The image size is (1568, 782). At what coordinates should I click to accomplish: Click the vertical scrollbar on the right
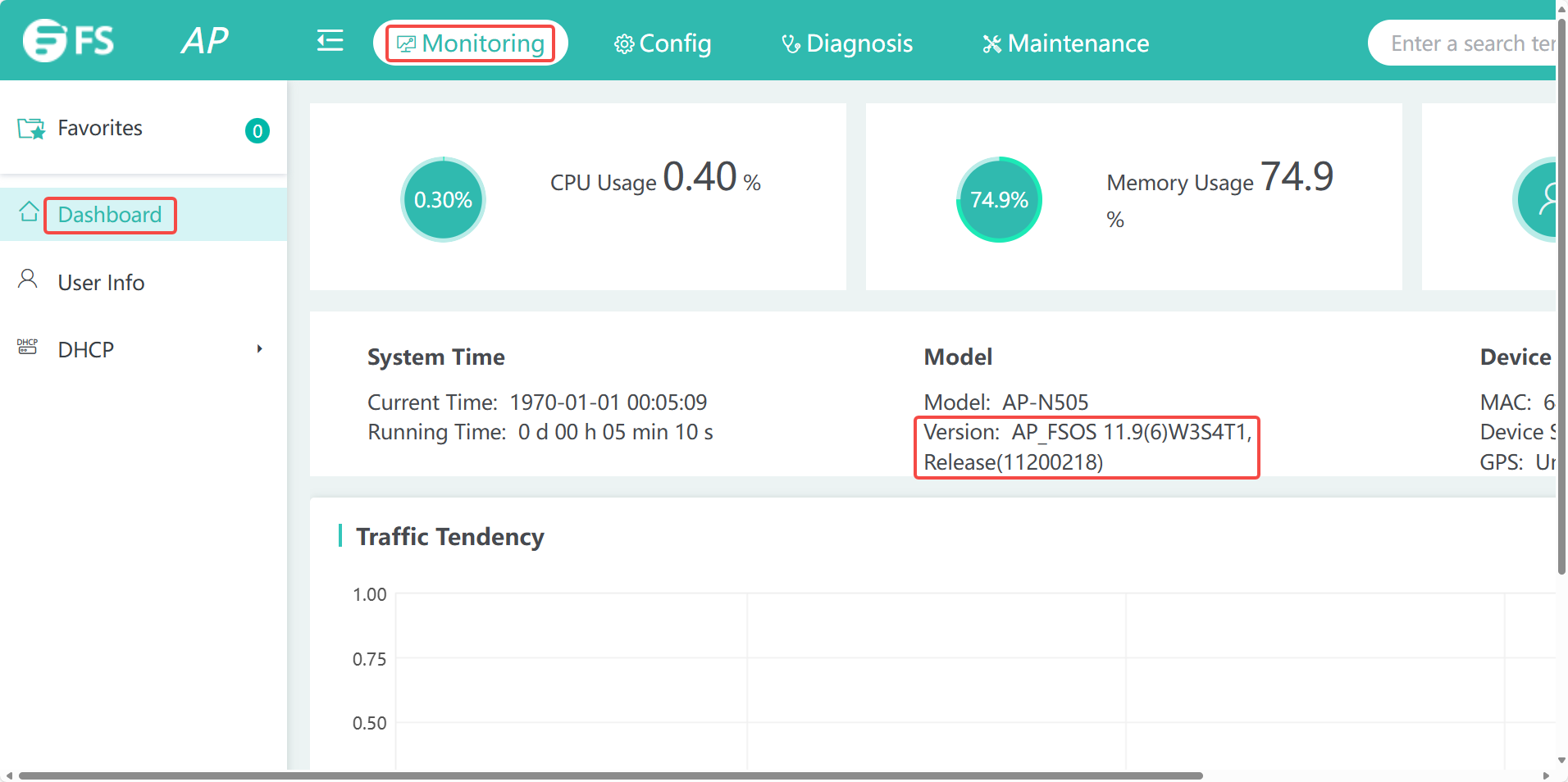pyautogui.click(x=1561, y=295)
